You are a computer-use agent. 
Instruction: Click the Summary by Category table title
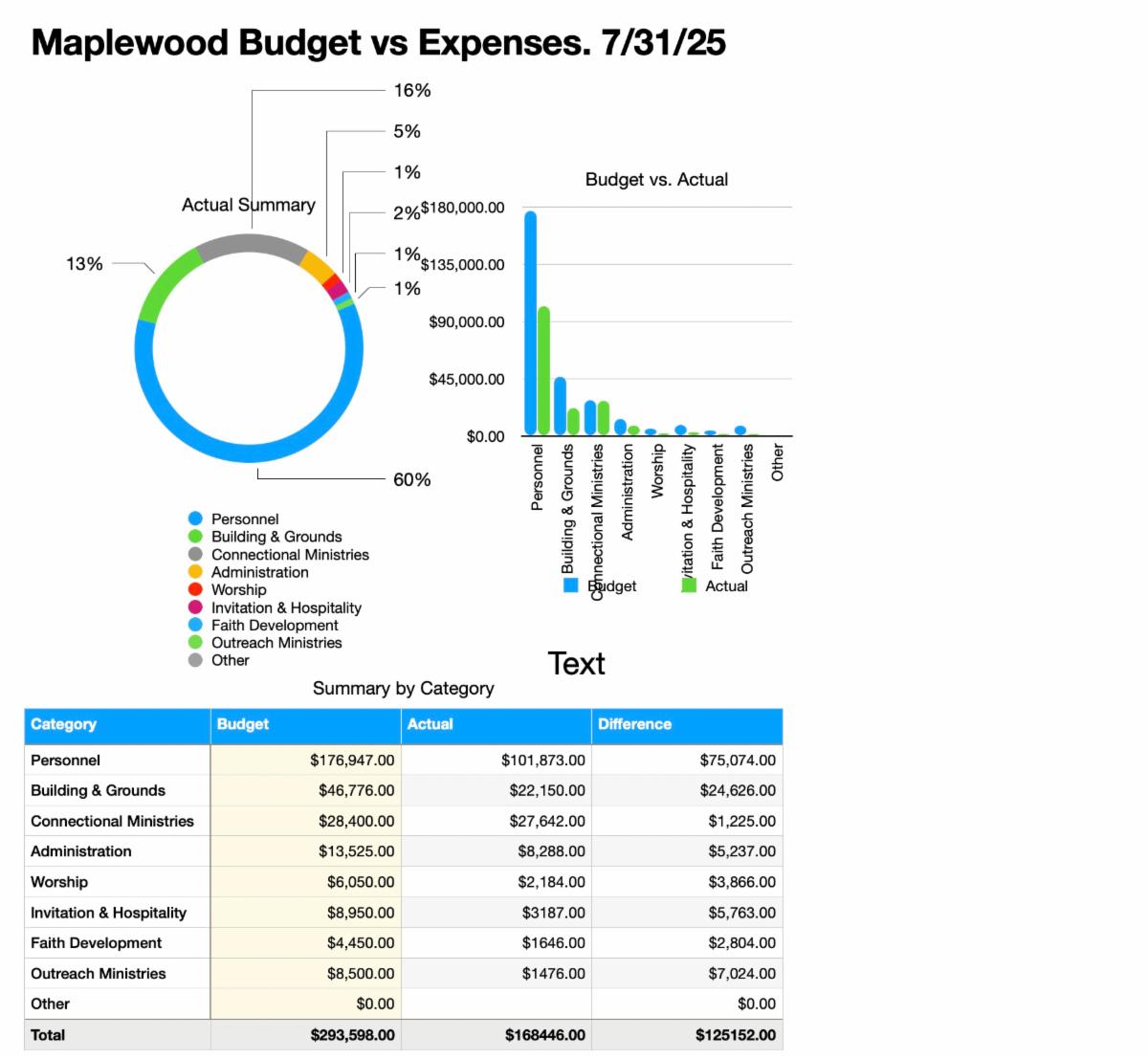403,688
